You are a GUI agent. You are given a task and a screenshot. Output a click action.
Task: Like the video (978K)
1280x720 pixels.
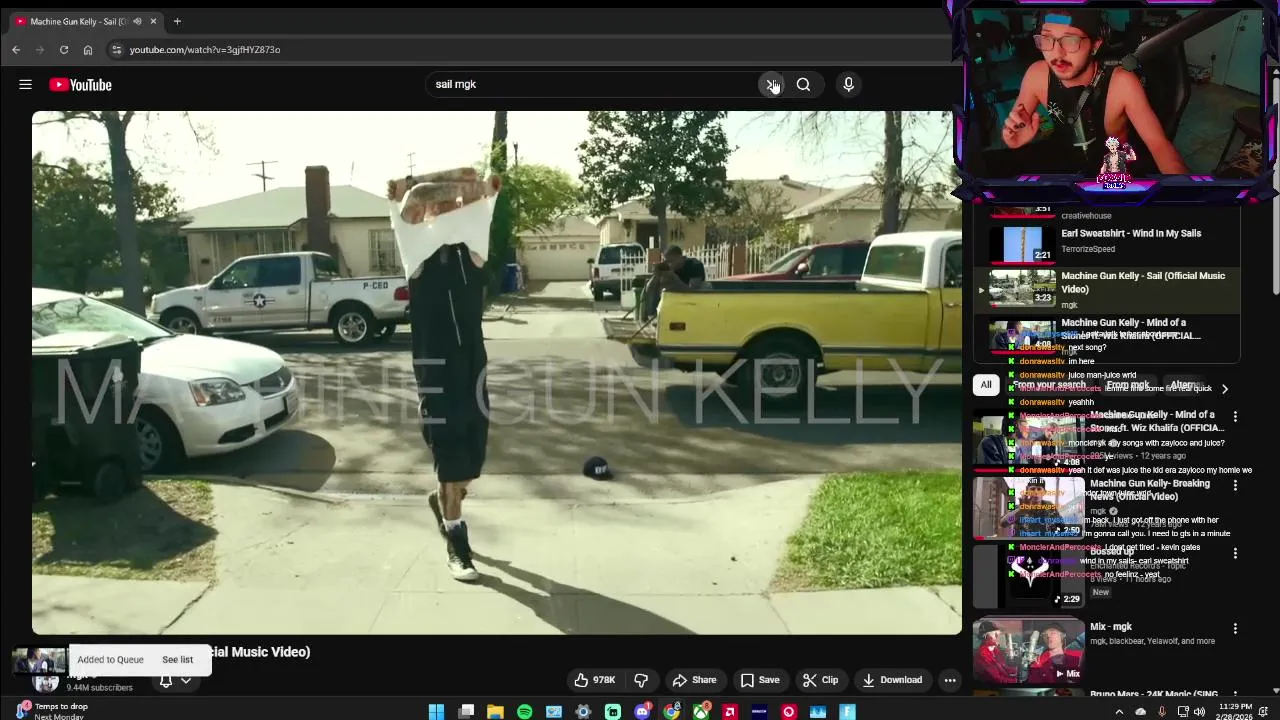tap(595, 680)
